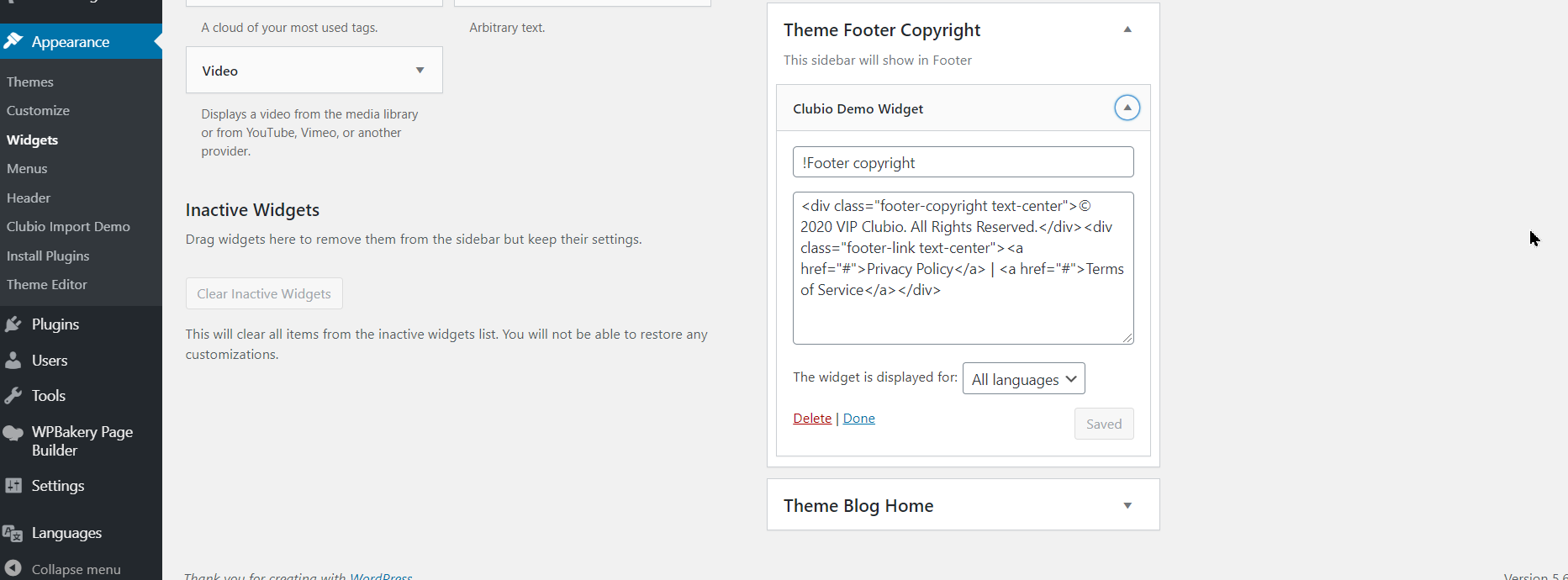Click the Users person icon
Screen dimensions: 1568x580
(13, 361)
